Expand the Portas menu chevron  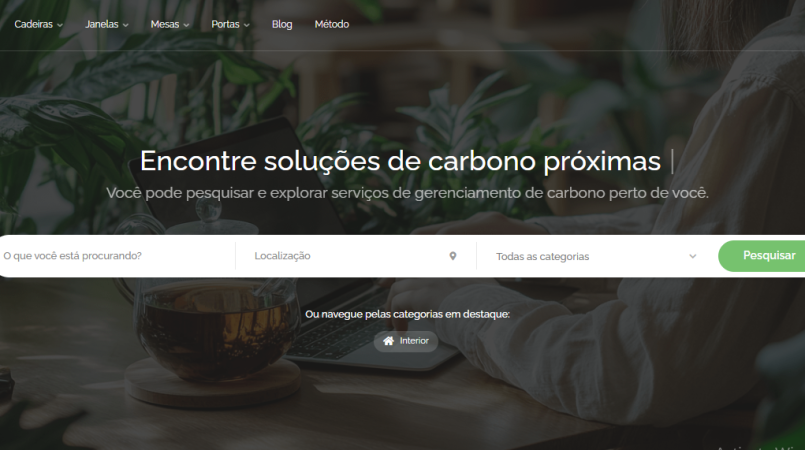(247, 25)
